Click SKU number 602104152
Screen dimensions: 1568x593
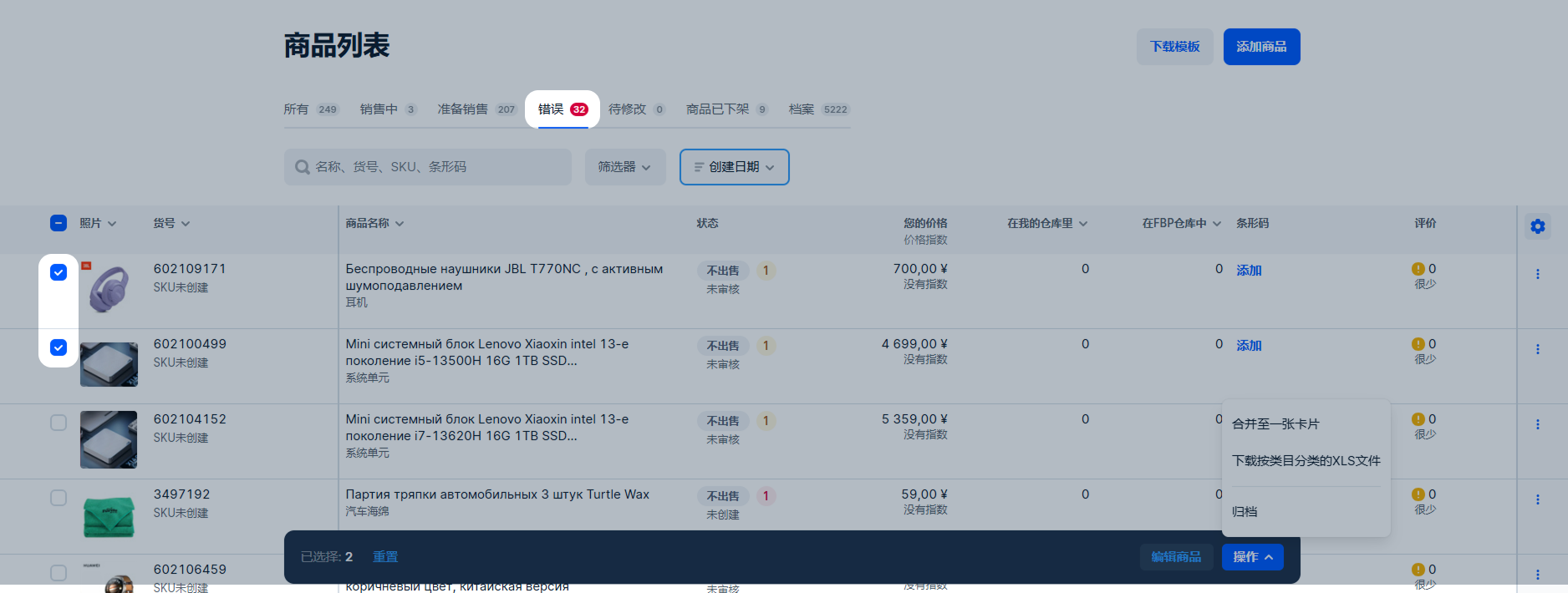pos(190,419)
